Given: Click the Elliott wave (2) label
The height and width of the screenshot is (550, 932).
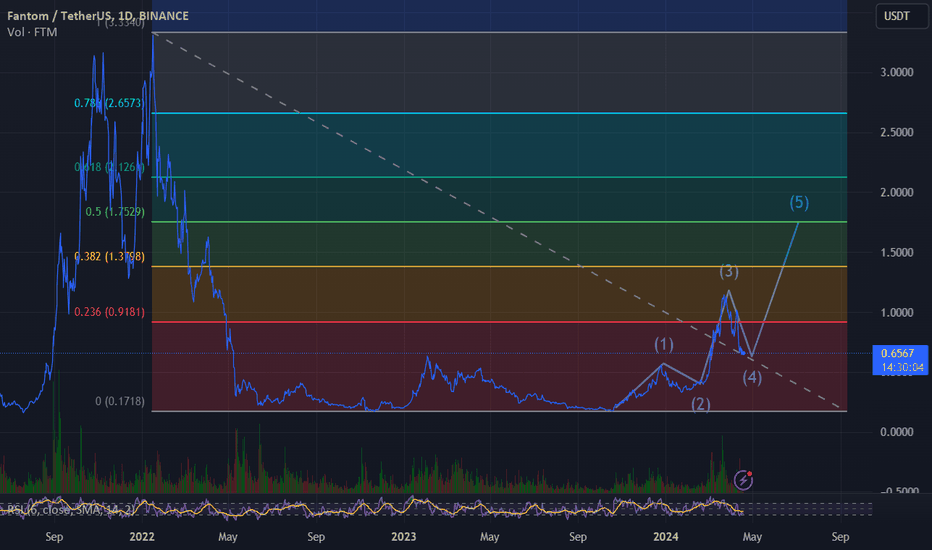Looking at the screenshot, I should click(701, 404).
